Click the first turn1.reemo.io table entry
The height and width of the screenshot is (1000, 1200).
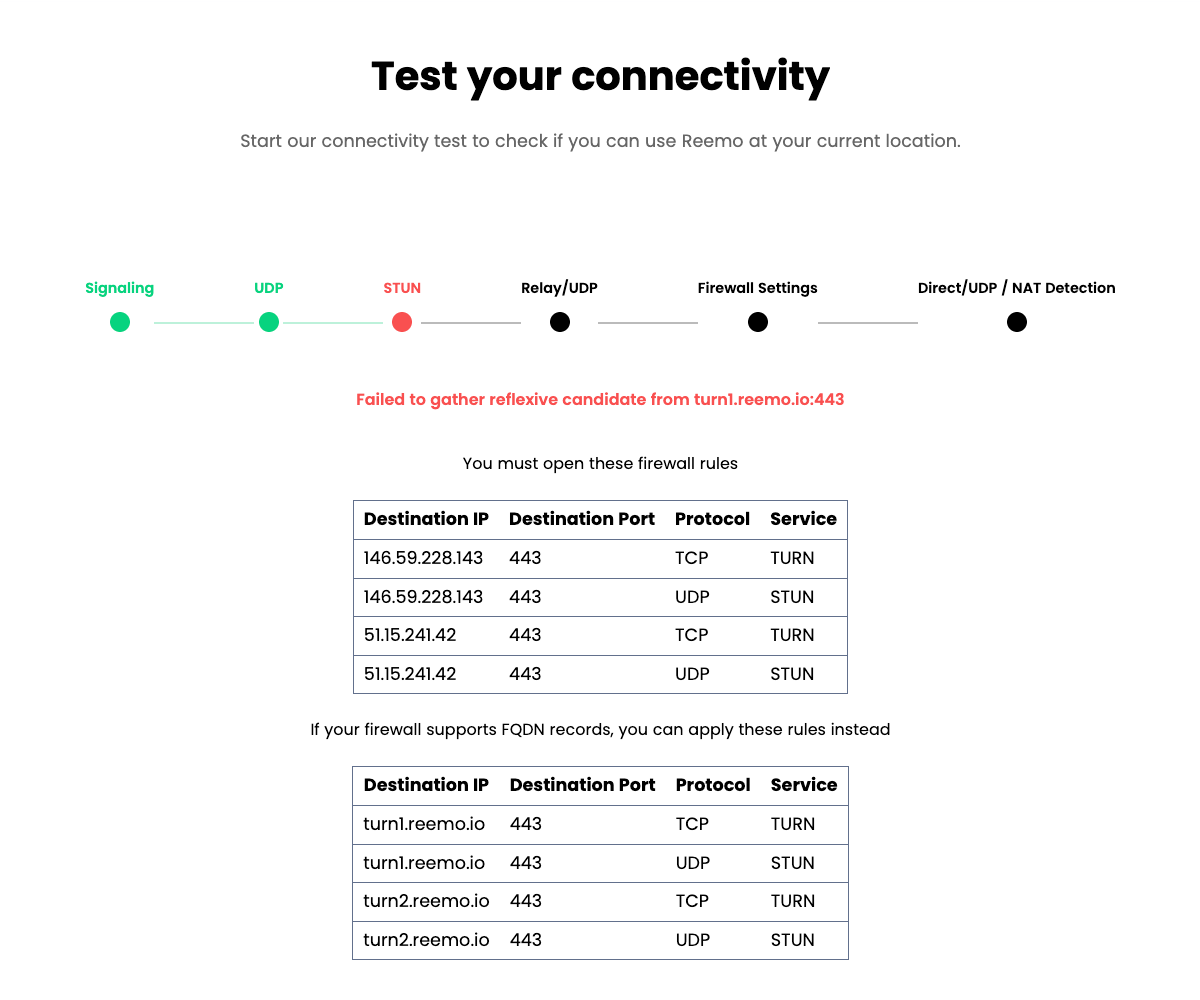click(424, 824)
